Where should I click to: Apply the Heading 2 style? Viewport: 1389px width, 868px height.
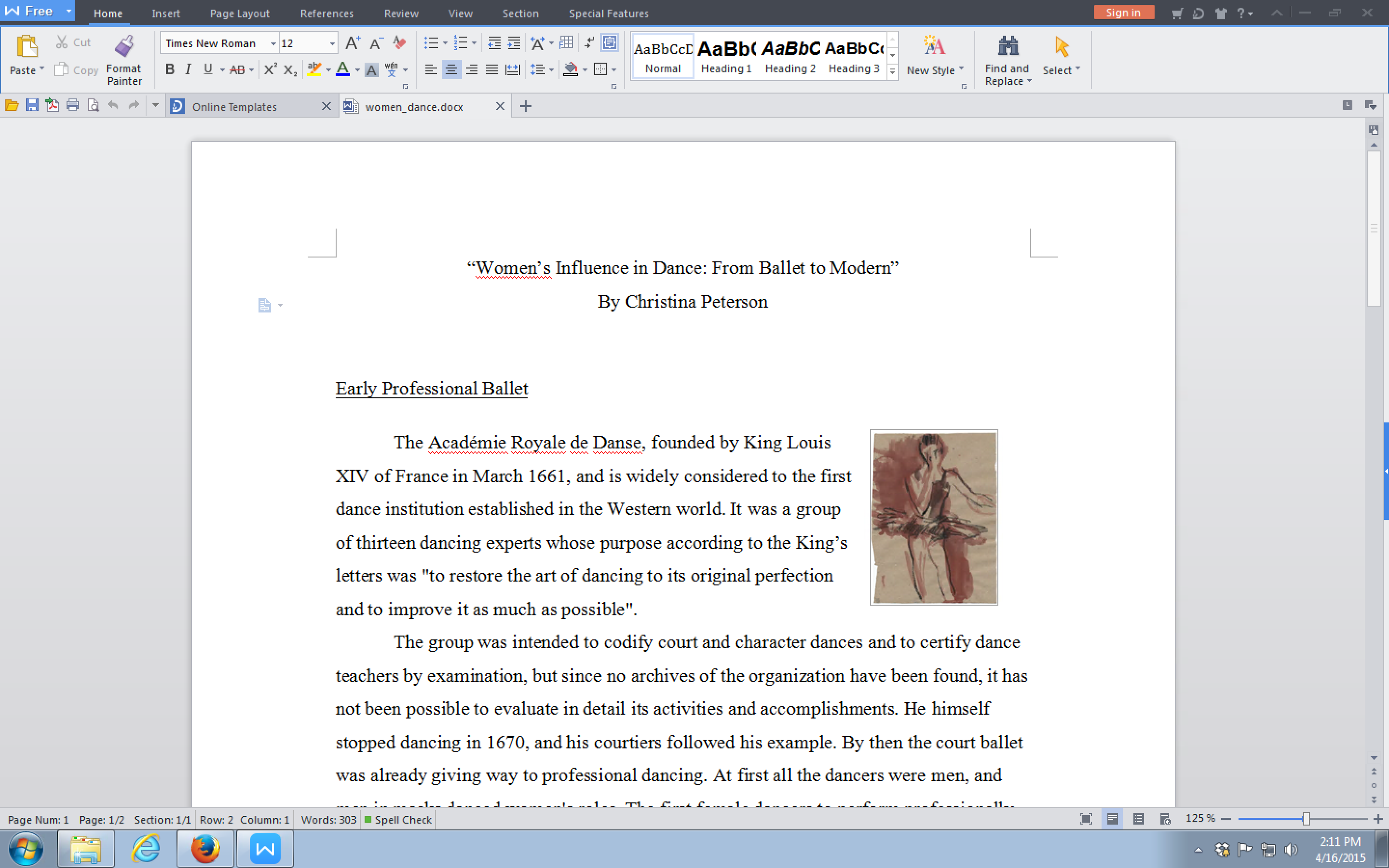click(x=790, y=57)
